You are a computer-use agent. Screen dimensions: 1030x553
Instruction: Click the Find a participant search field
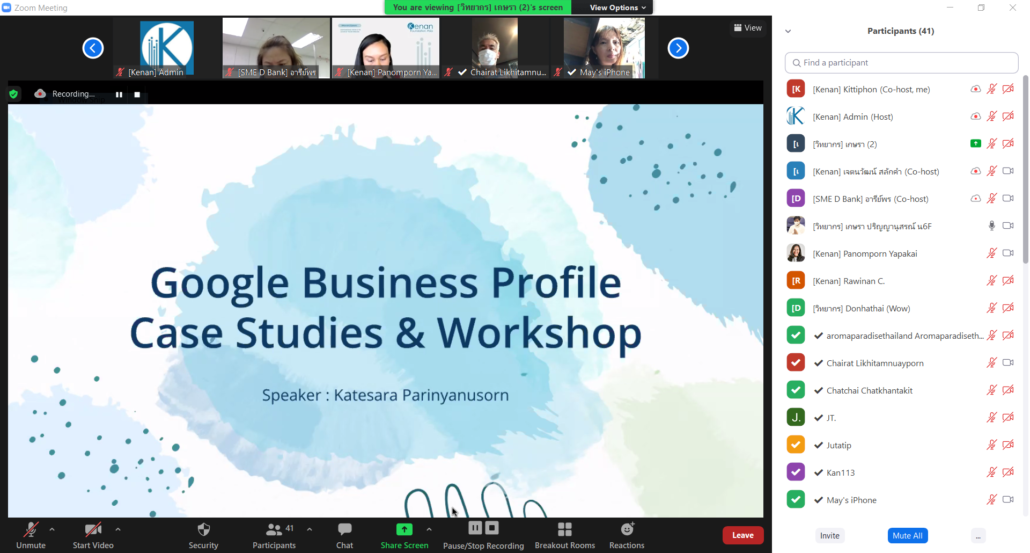point(901,62)
